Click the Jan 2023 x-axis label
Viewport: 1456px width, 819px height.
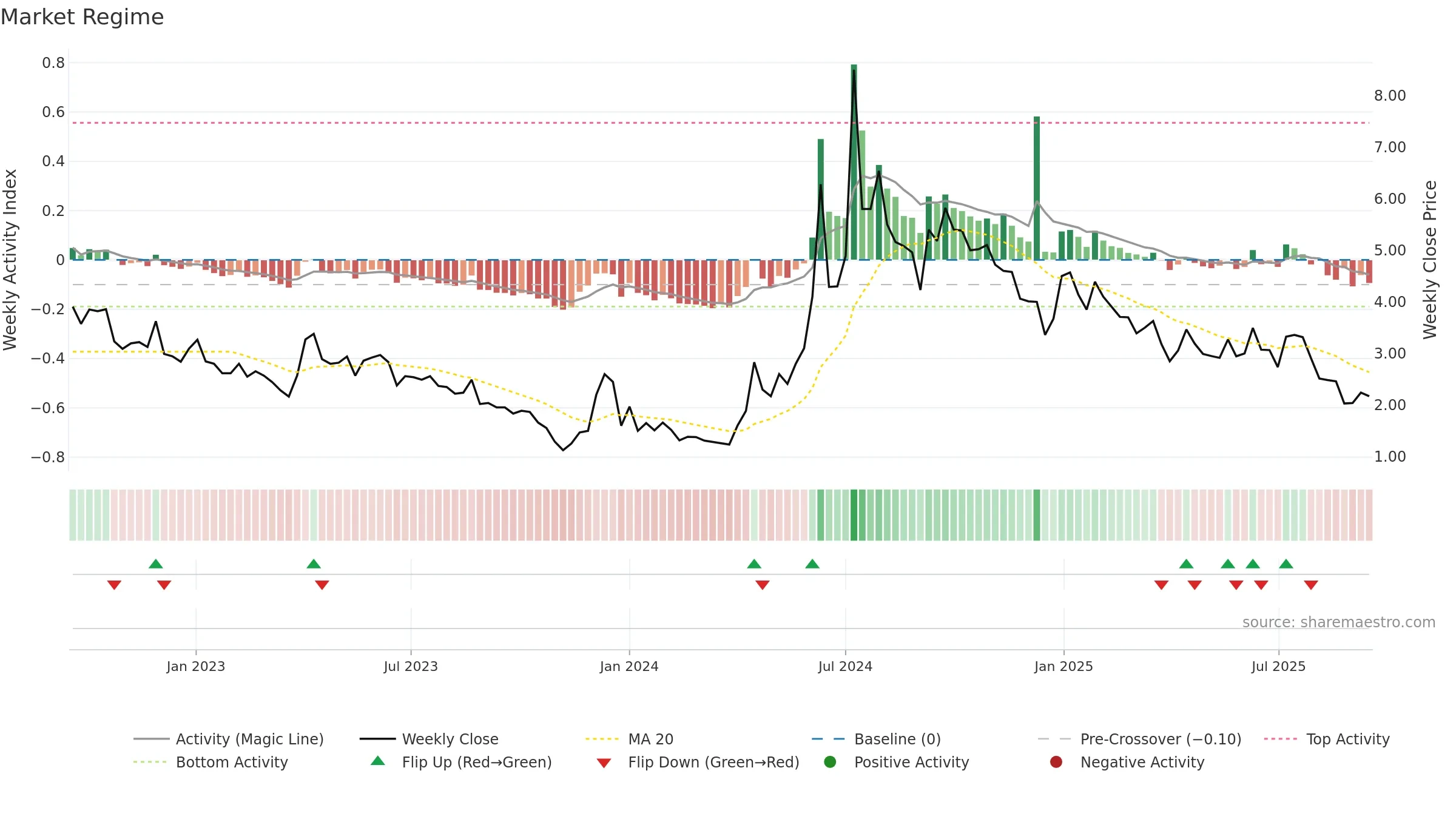coord(196,666)
